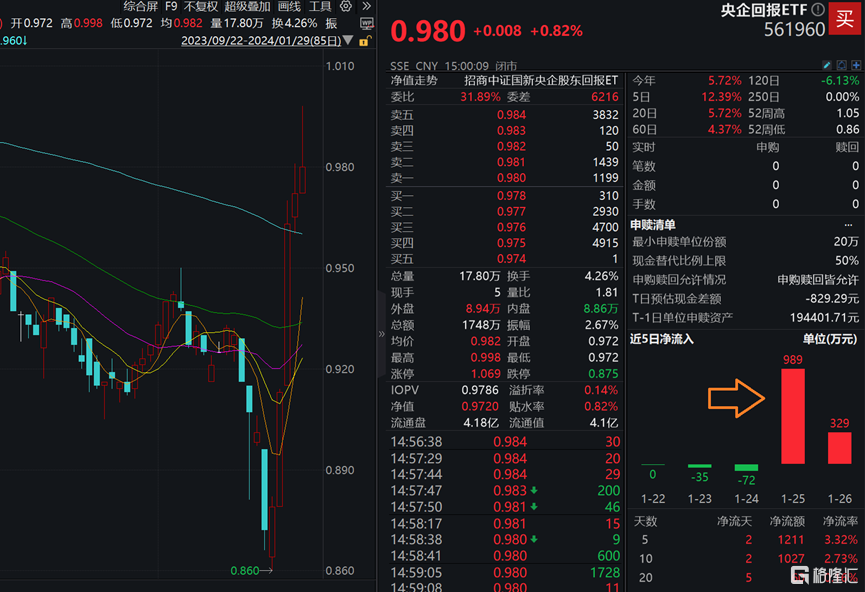Click the 买五 bid price 0.974
Image resolution: width=865 pixels, height=592 pixels.
pos(511,259)
